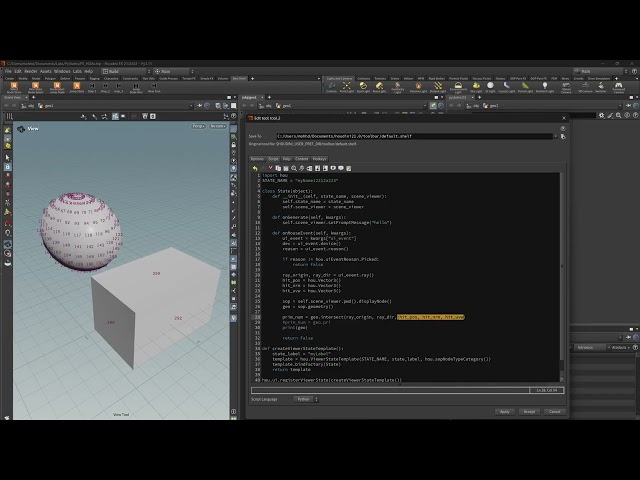Add a Spot Light from the shelf
Image resolution: width=640 pixels, height=480 pixels.
click(x=363, y=87)
